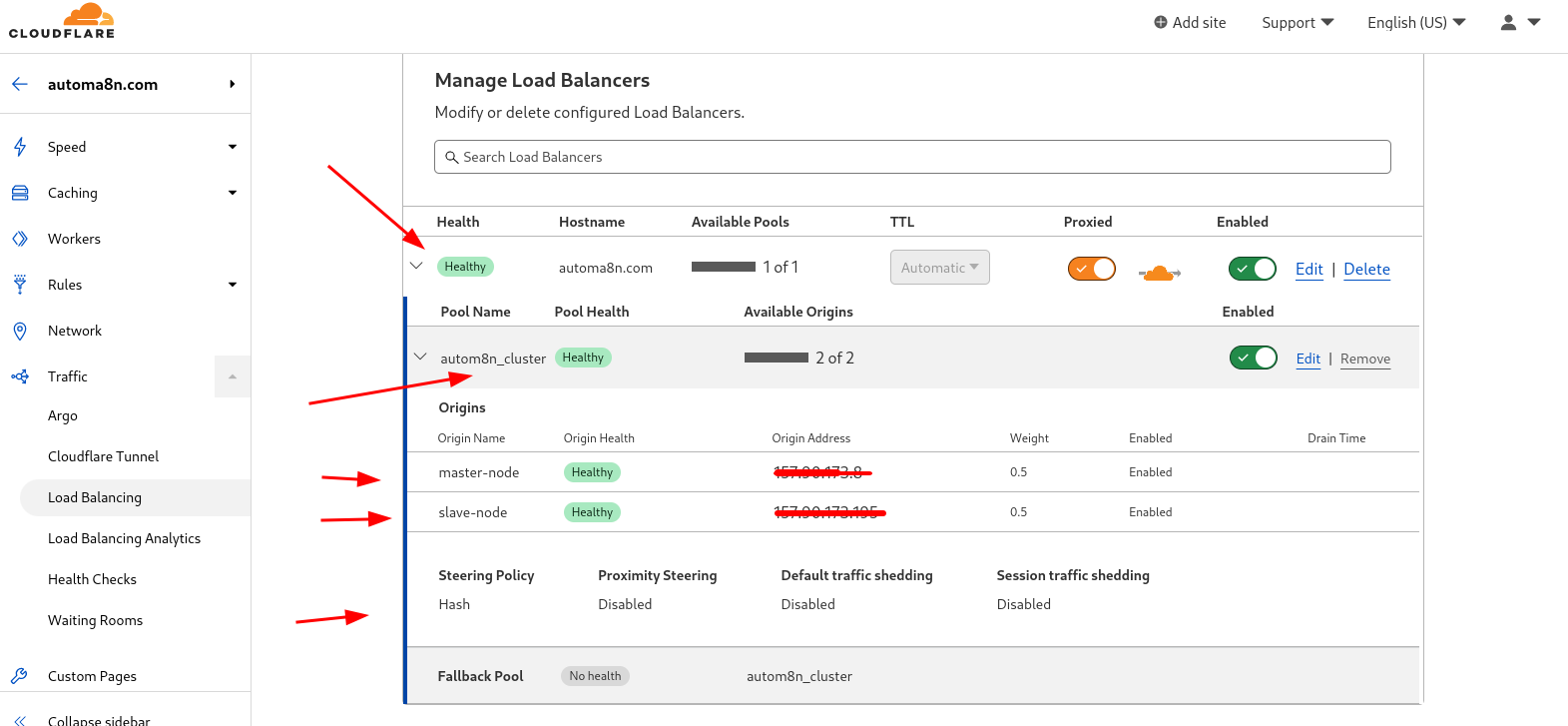
Task: Click the Add site plus icon
Action: pos(1161,22)
